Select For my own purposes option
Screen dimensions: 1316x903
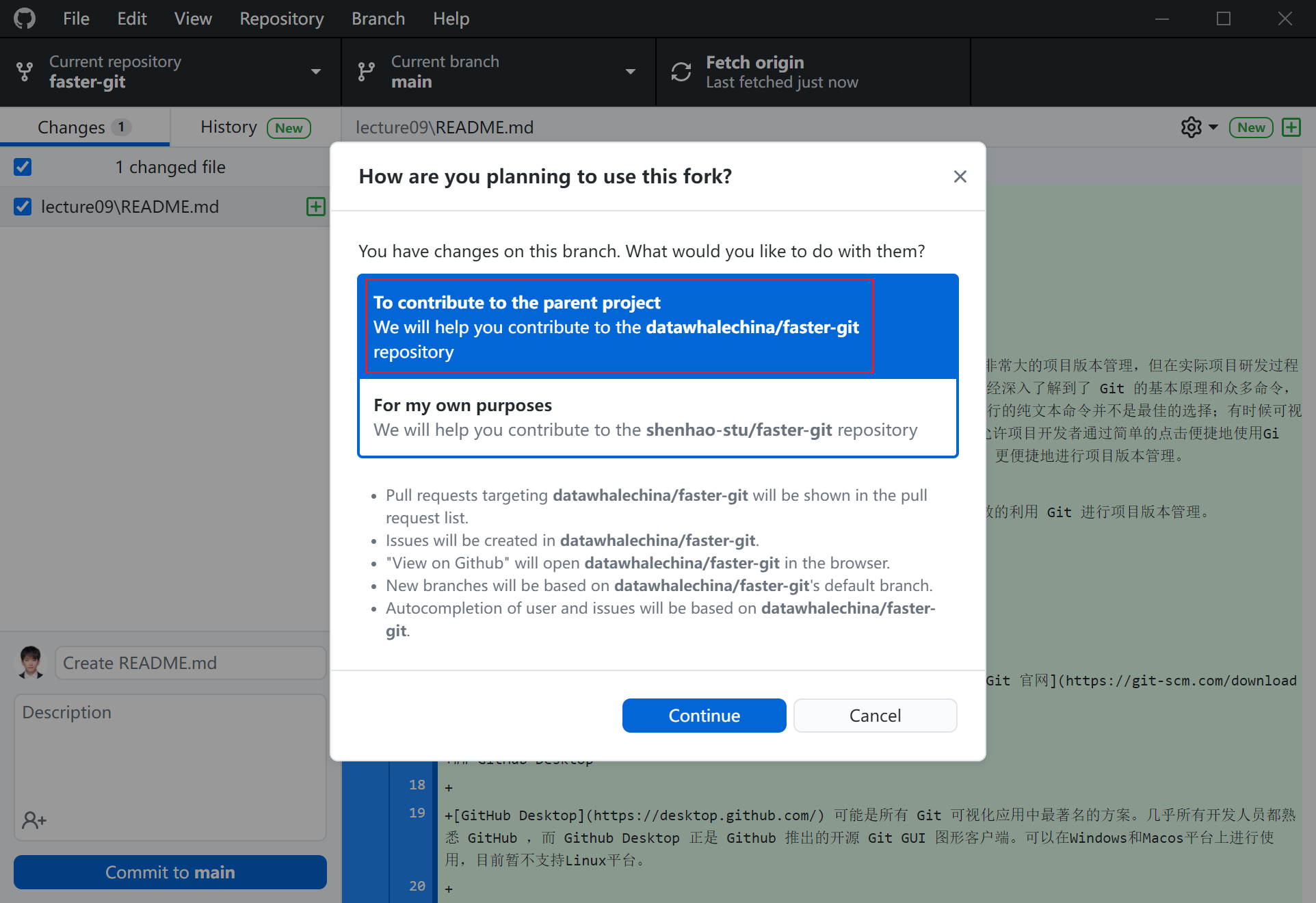point(657,417)
